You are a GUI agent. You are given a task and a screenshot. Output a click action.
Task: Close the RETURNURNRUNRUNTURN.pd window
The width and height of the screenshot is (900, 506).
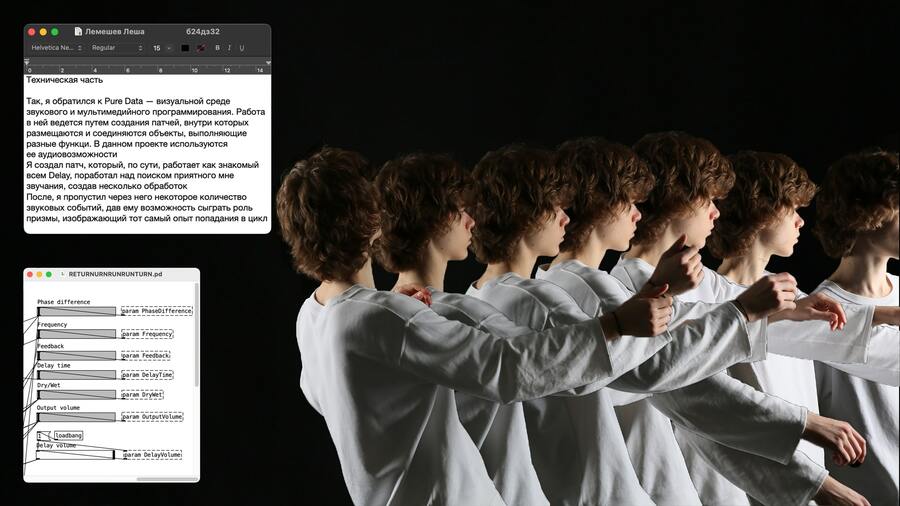click(30, 274)
